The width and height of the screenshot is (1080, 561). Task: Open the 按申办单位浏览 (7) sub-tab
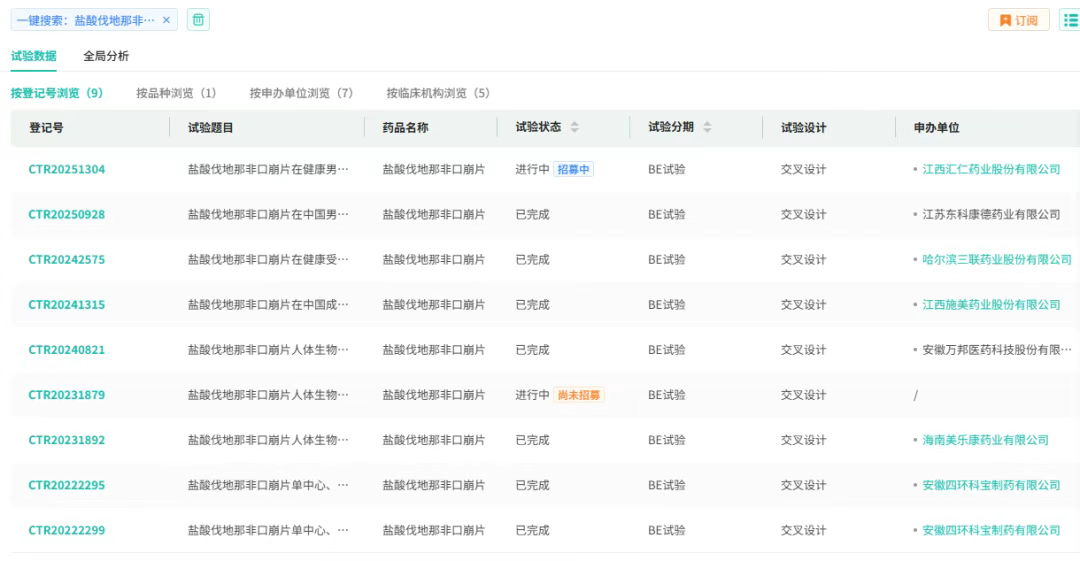[301, 94]
